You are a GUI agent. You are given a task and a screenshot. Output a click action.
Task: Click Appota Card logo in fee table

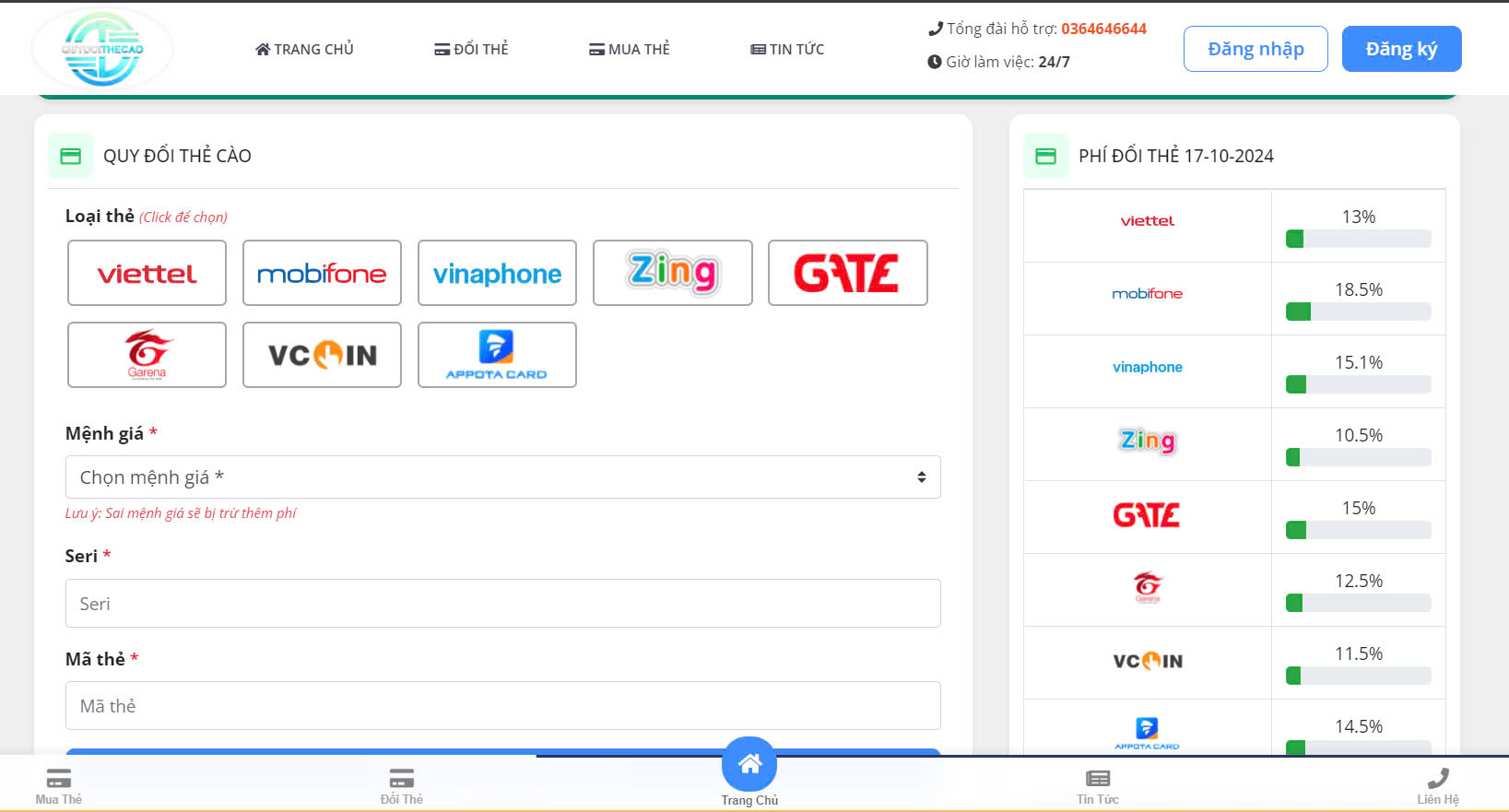1147,734
